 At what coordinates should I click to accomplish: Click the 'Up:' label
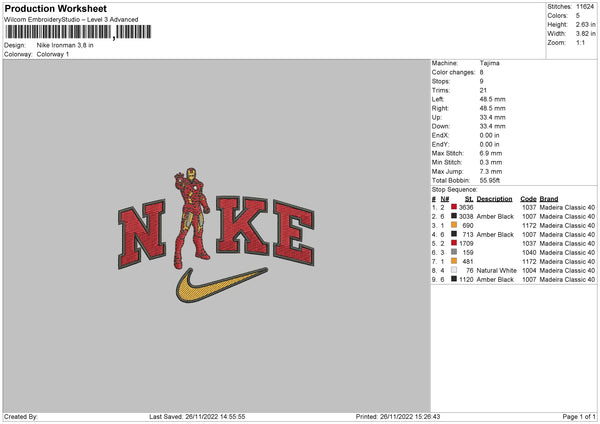pyautogui.click(x=437, y=117)
